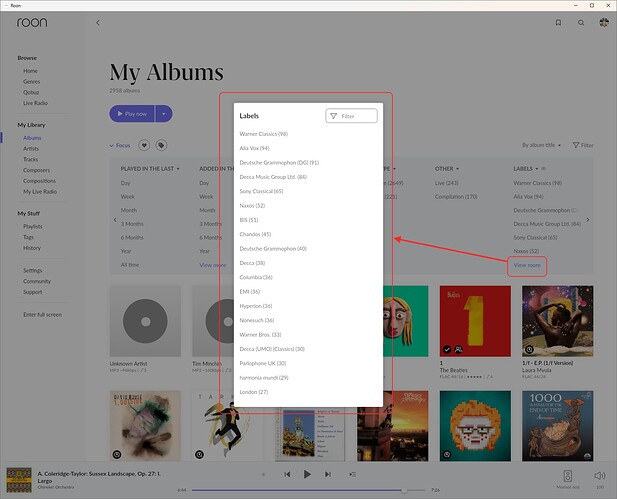This screenshot has width=617, height=499.
Task: Select Sony Classical (65) in Labels popup
Action: pos(261,191)
